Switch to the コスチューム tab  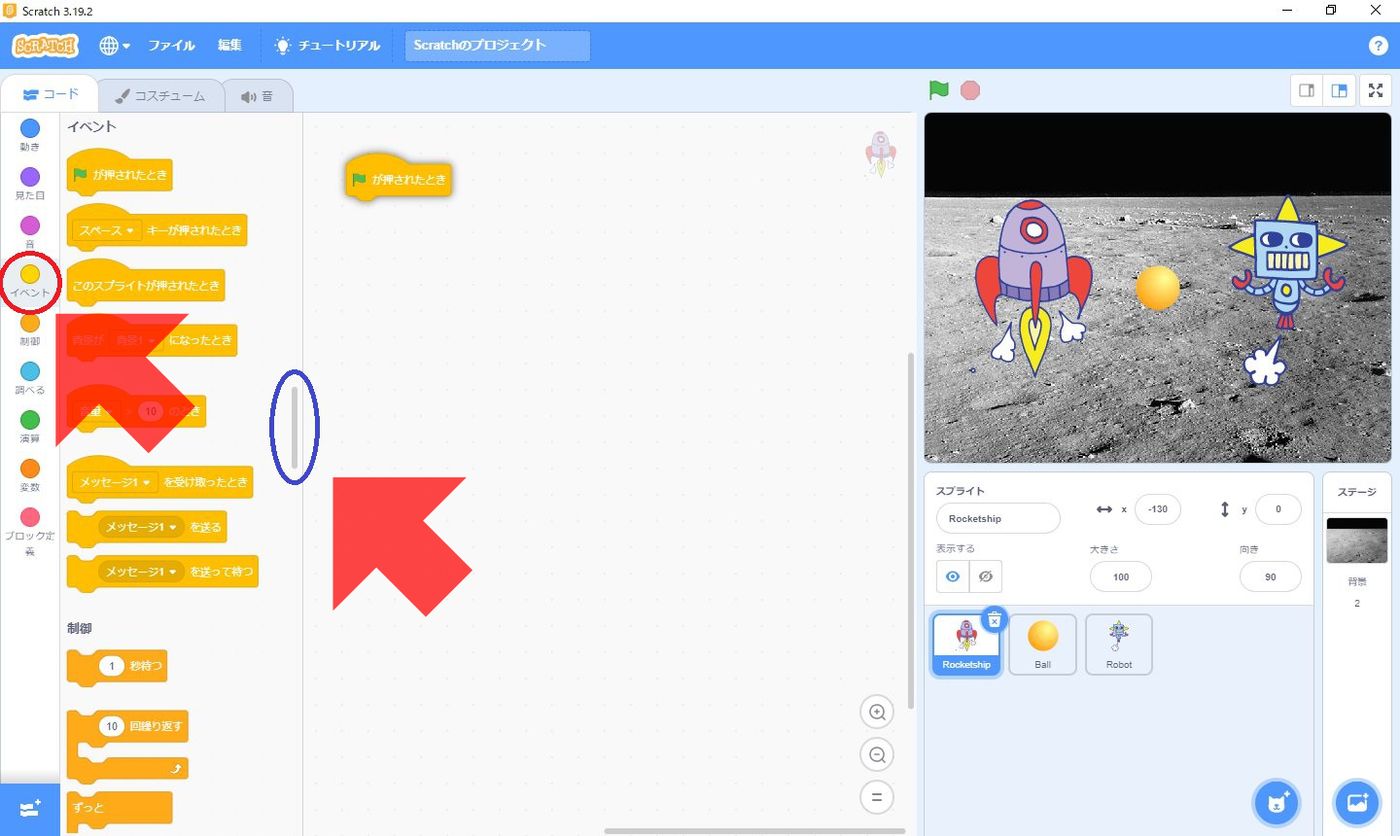tap(159, 96)
